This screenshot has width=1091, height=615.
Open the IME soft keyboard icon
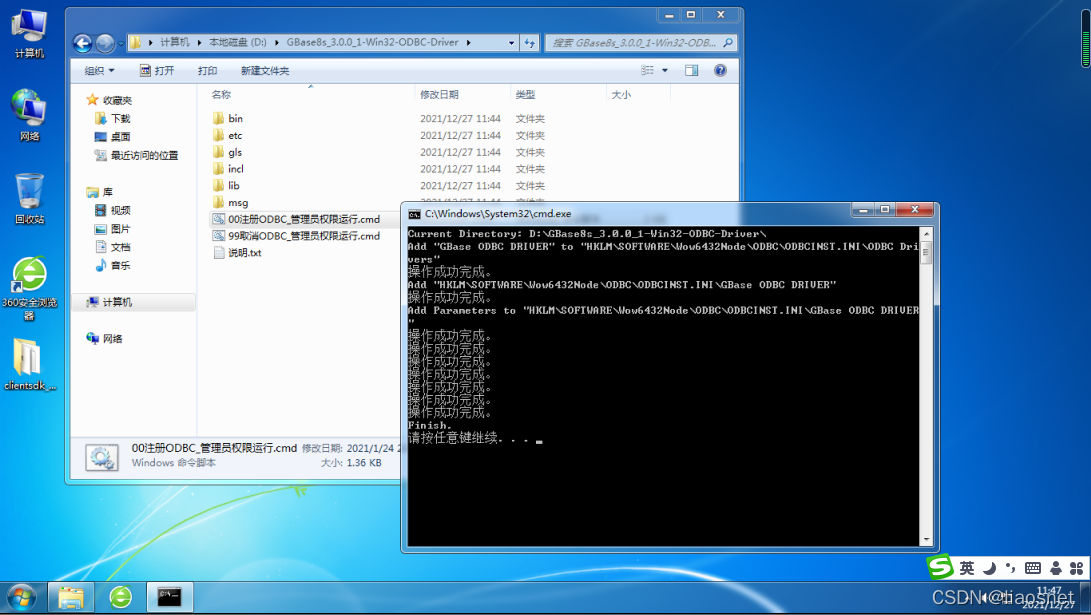click(1033, 568)
